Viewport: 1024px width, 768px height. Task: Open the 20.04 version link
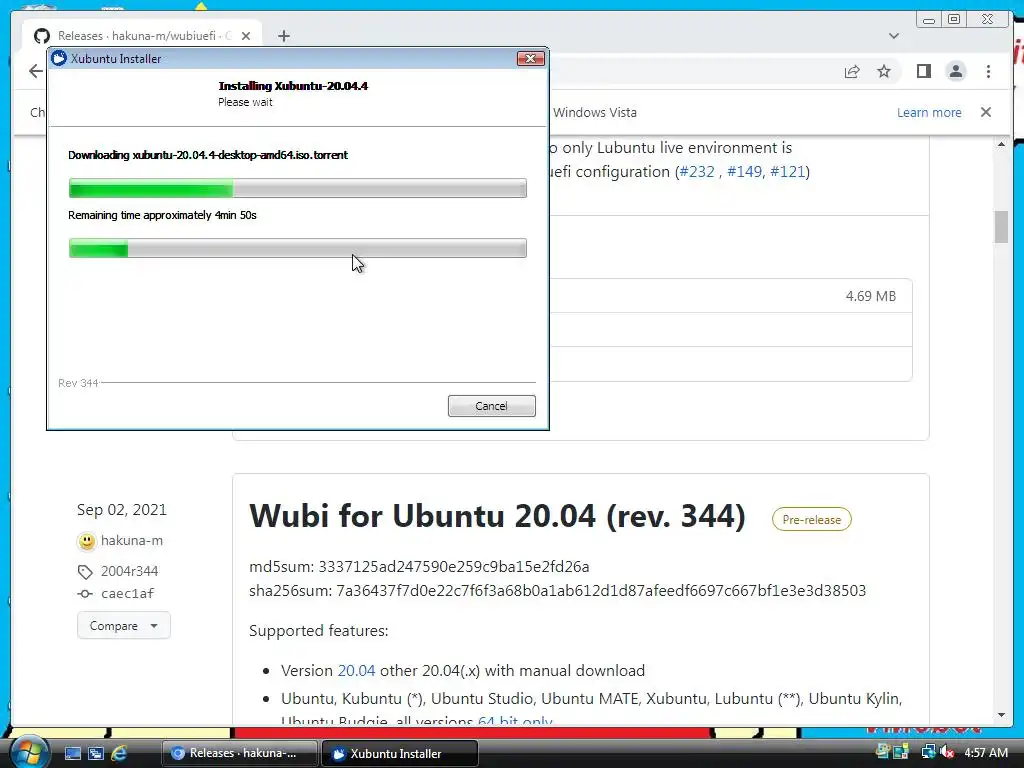[x=356, y=671]
